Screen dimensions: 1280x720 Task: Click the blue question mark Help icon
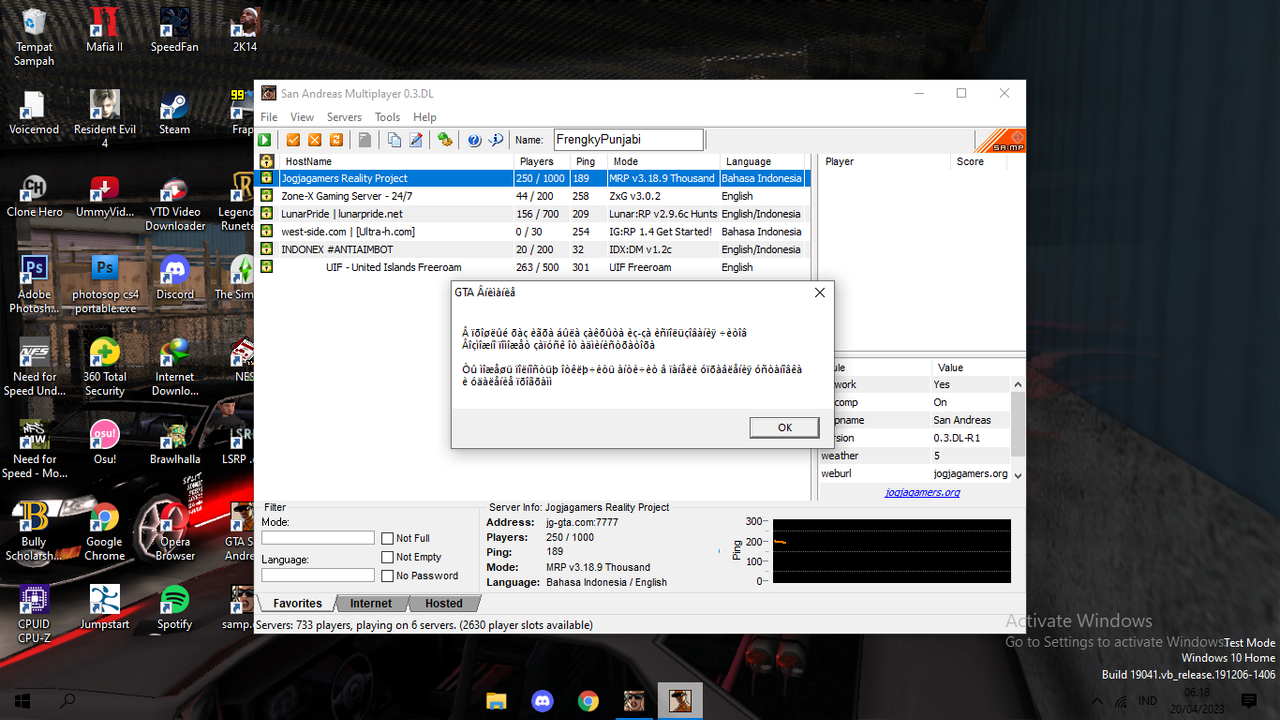474,140
